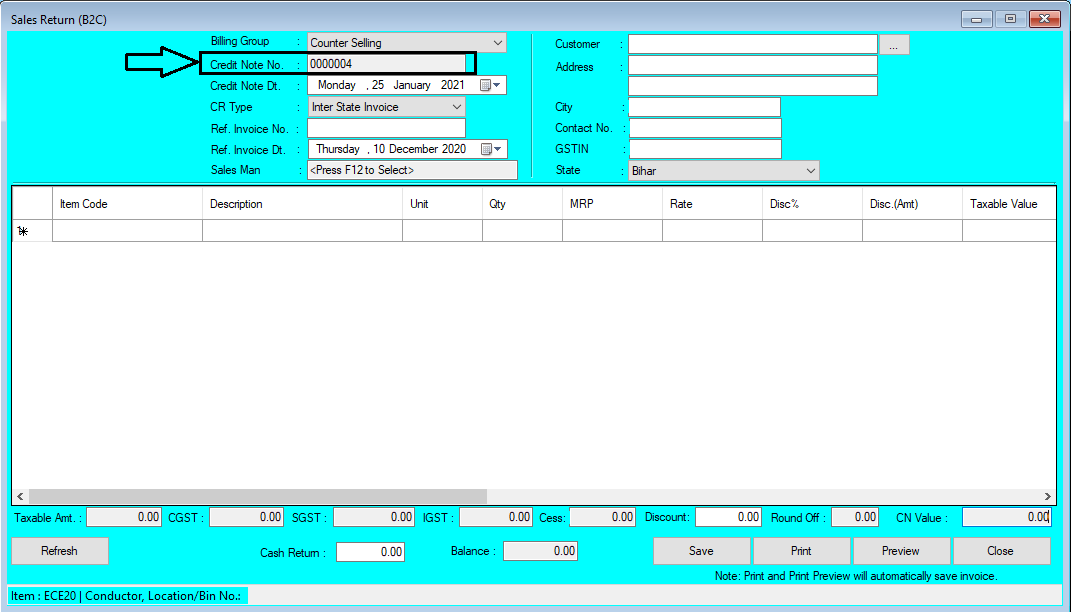Click the Refresh button
Image resolution: width=1071 pixels, height=612 pixels.
tap(59, 551)
